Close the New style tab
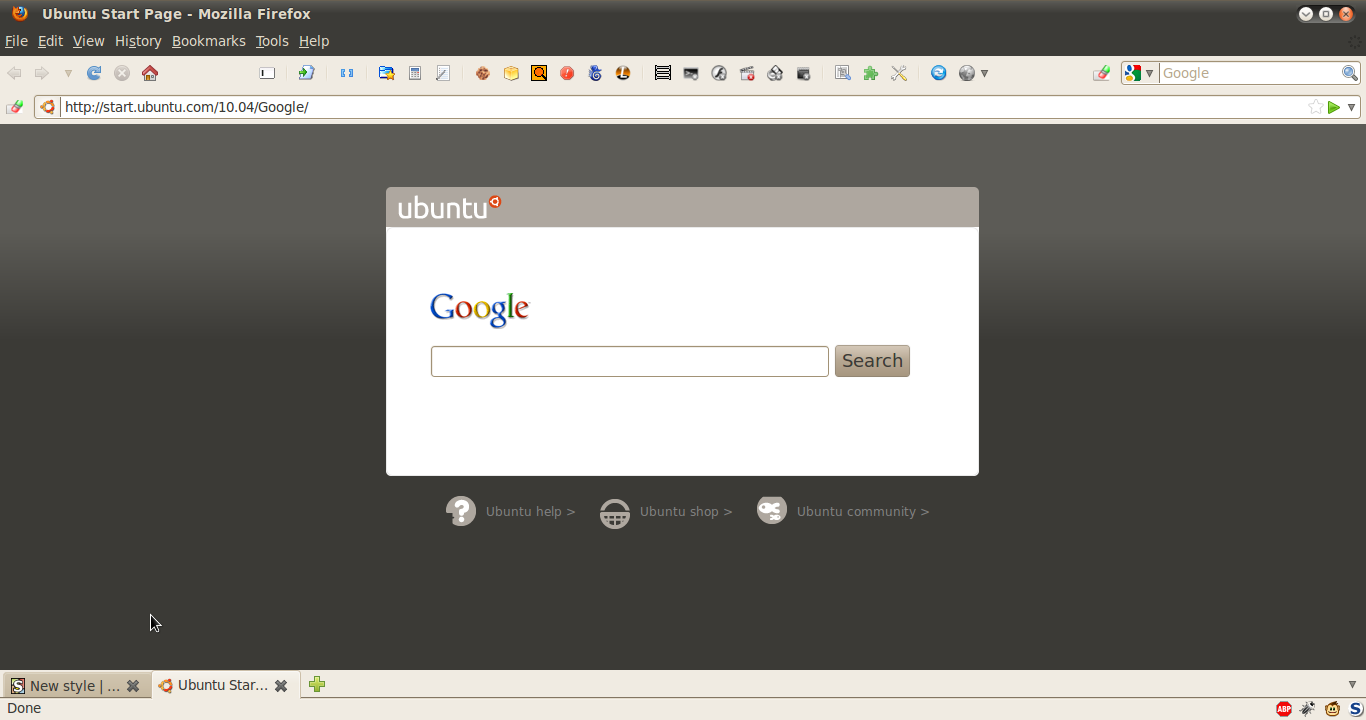 [133, 686]
